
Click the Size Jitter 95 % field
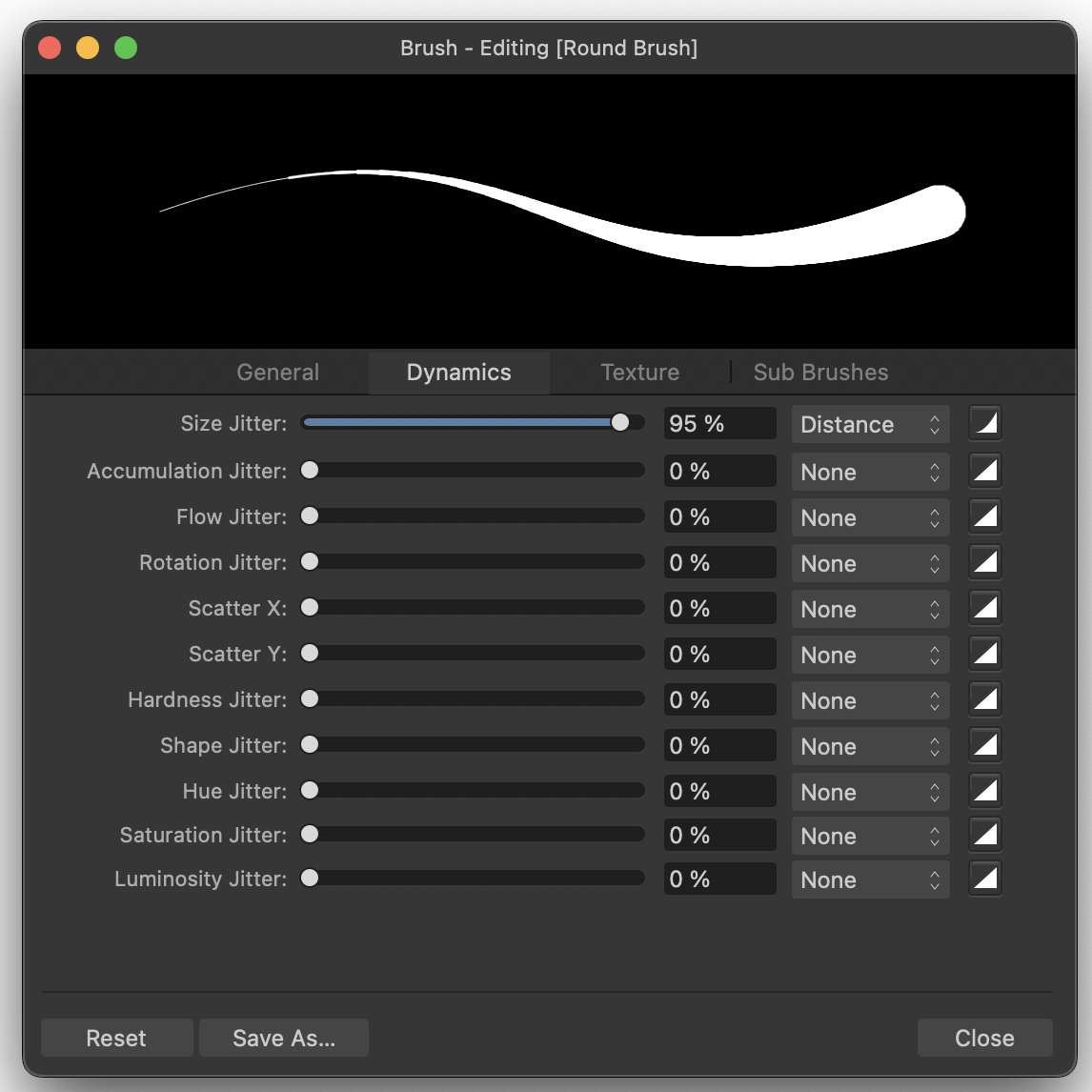click(720, 423)
